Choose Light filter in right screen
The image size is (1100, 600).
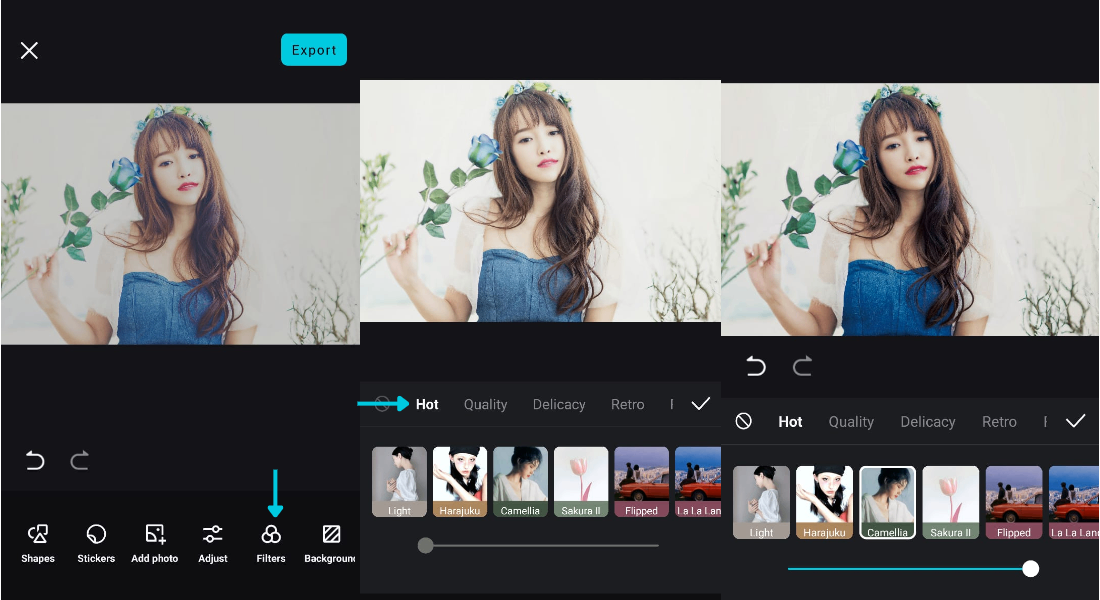761,502
